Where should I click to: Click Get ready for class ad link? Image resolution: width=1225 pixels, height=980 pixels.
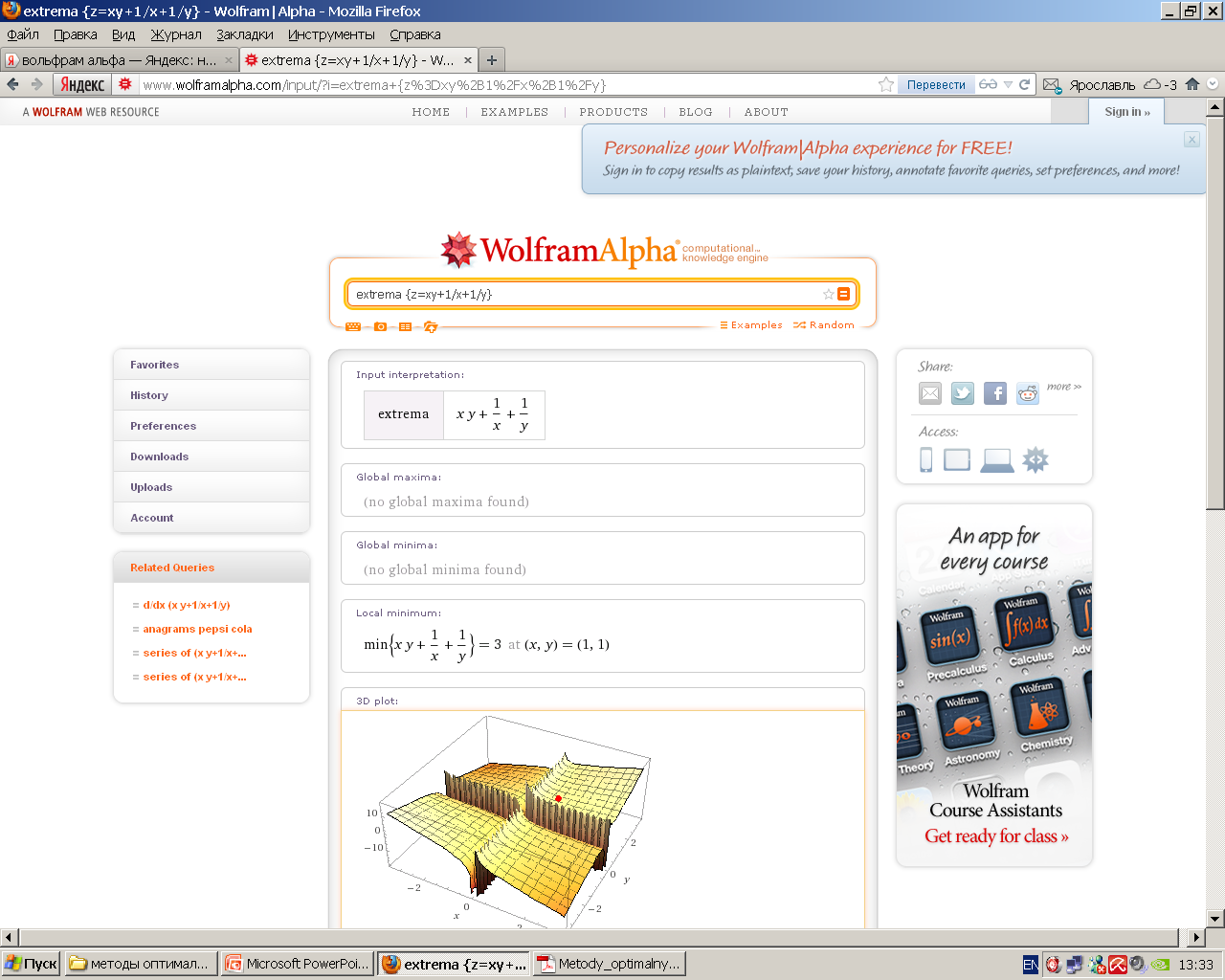coord(995,836)
